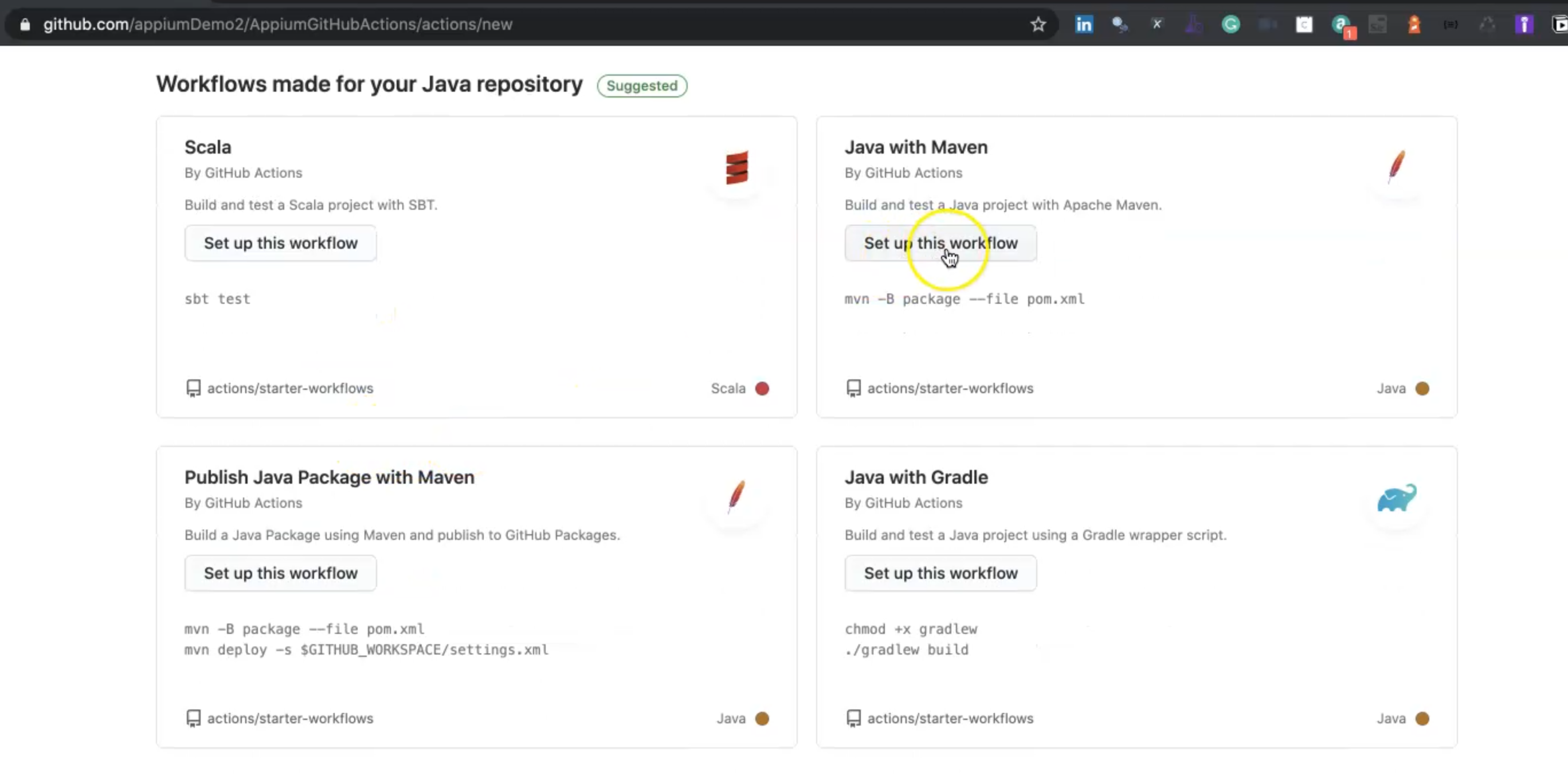Open the browser profile menu
The height and width of the screenshot is (776, 1568).
coord(1524,24)
